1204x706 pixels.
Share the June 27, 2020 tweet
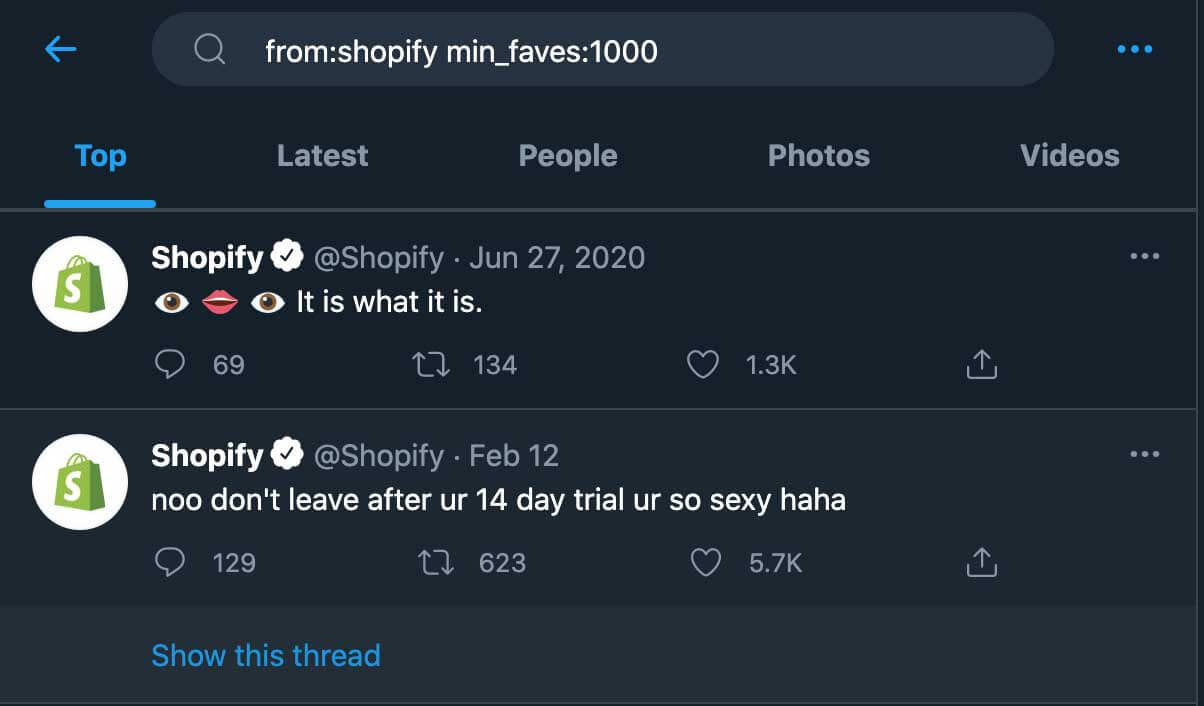[981, 365]
